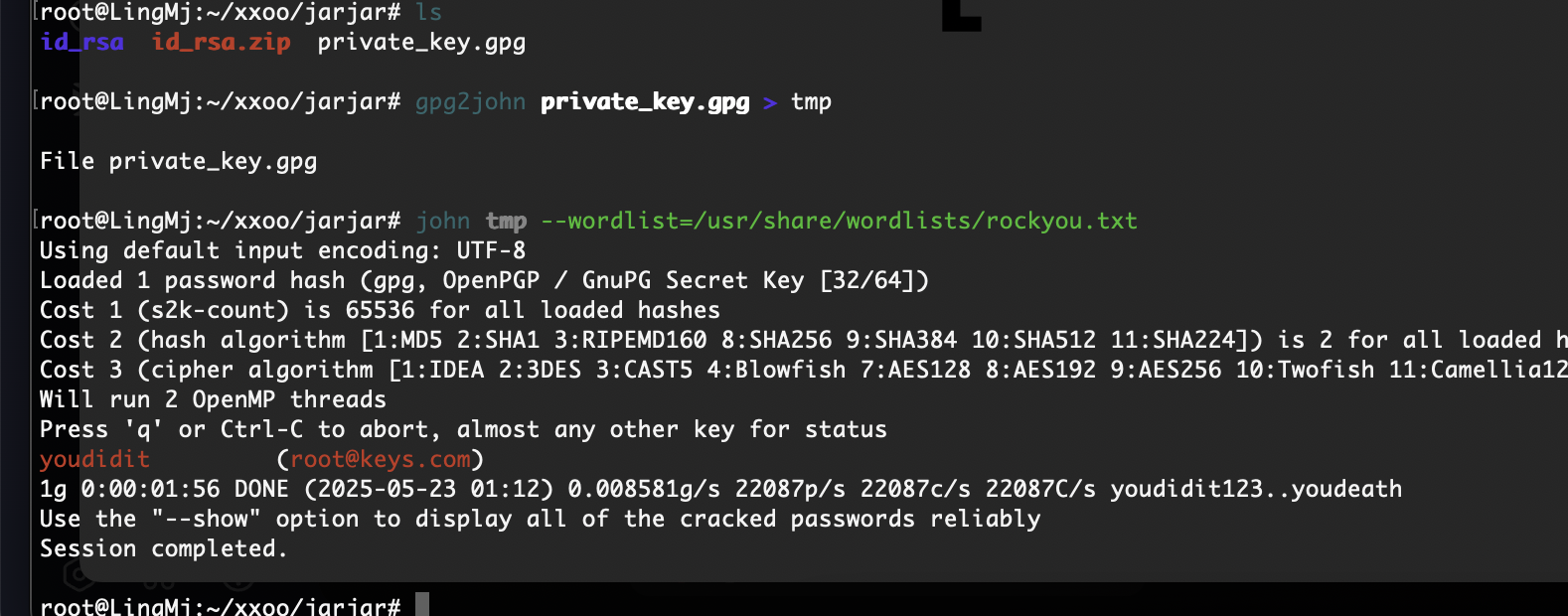The height and width of the screenshot is (616, 1568).
Task: Click private_key.gpg in the ls listing
Action: click(421, 43)
